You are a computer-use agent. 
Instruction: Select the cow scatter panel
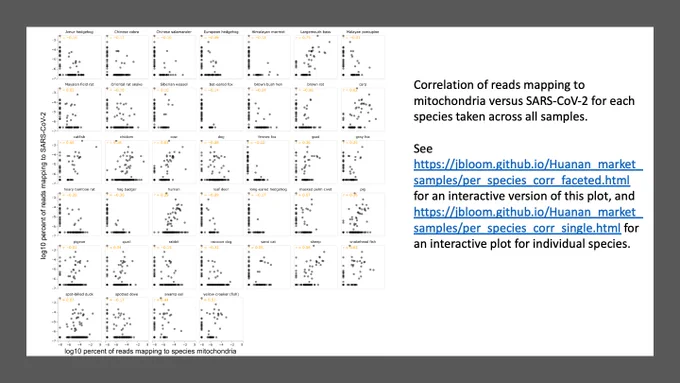coord(174,161)
